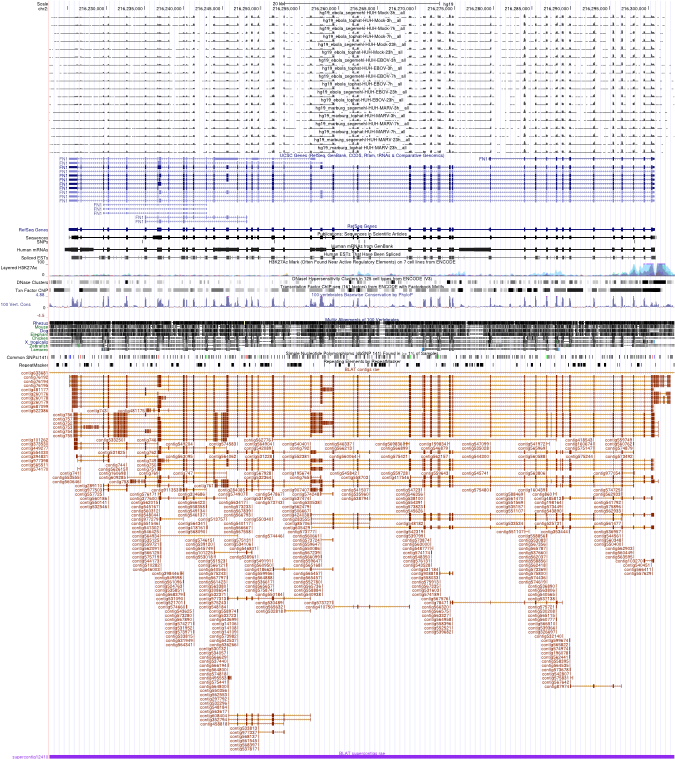Viewport: 675px width, 759px height.
Task: Select the X_tropicalis alignment row label
Action: tap(38, 342)
